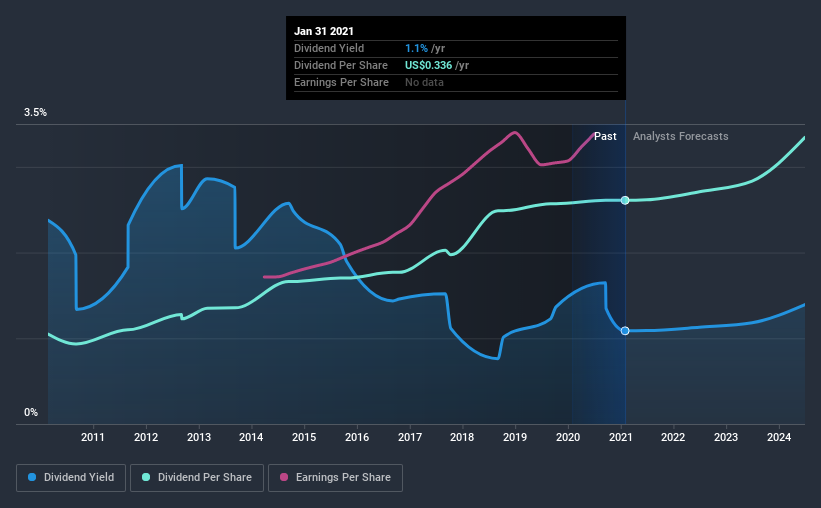
Task: Click the Analysts Forecasts label
Action: coord(681,136)
